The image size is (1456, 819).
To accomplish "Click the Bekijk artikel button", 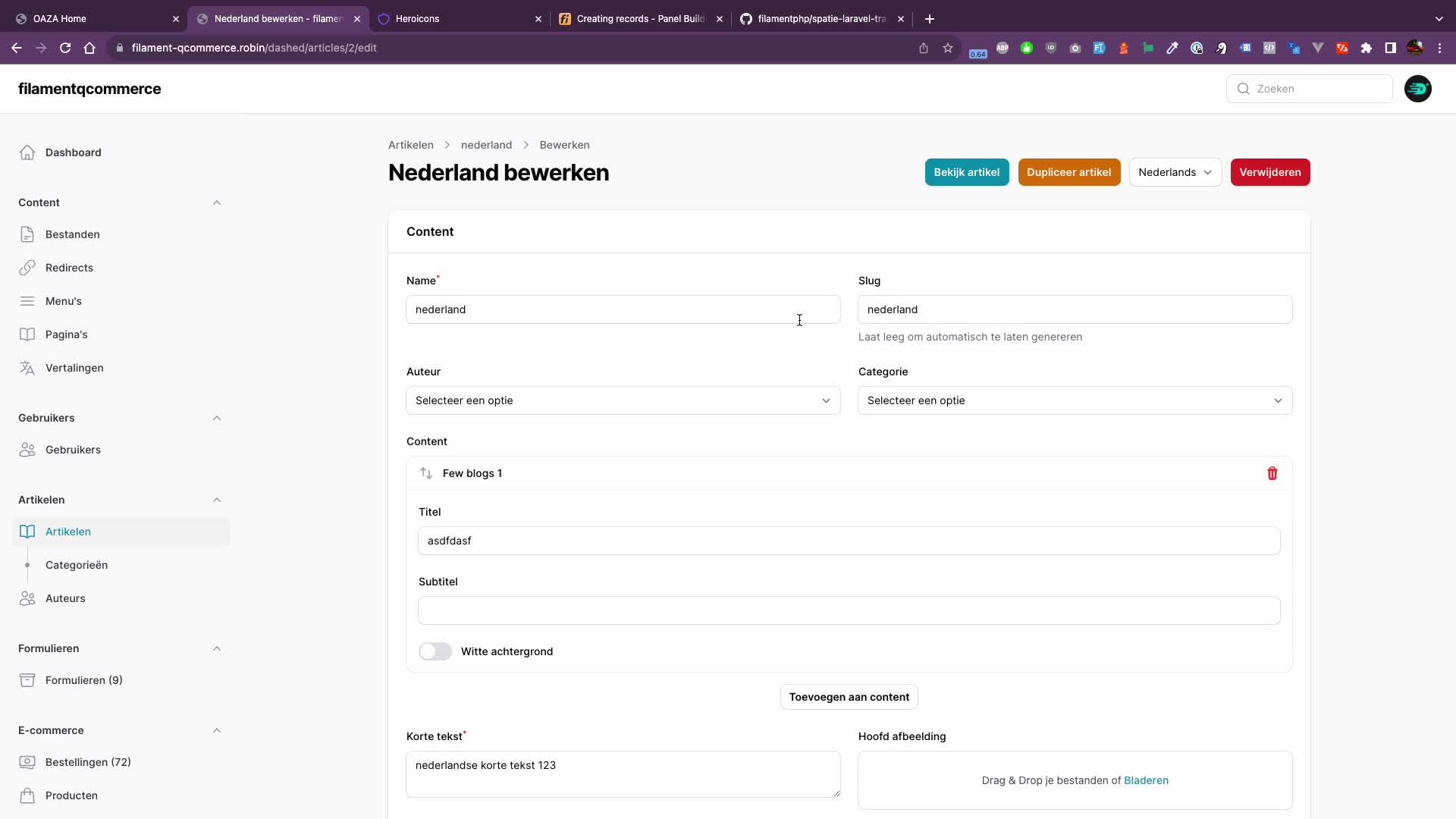I will coord(966,172).
